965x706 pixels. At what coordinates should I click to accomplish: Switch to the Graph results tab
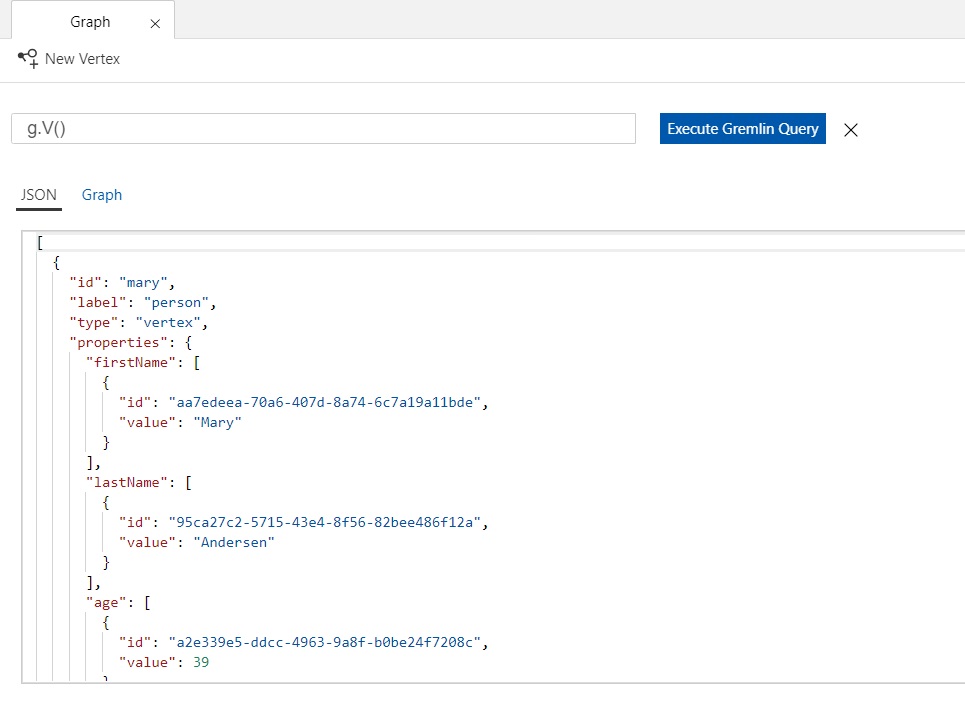click(x=102, y=195)
